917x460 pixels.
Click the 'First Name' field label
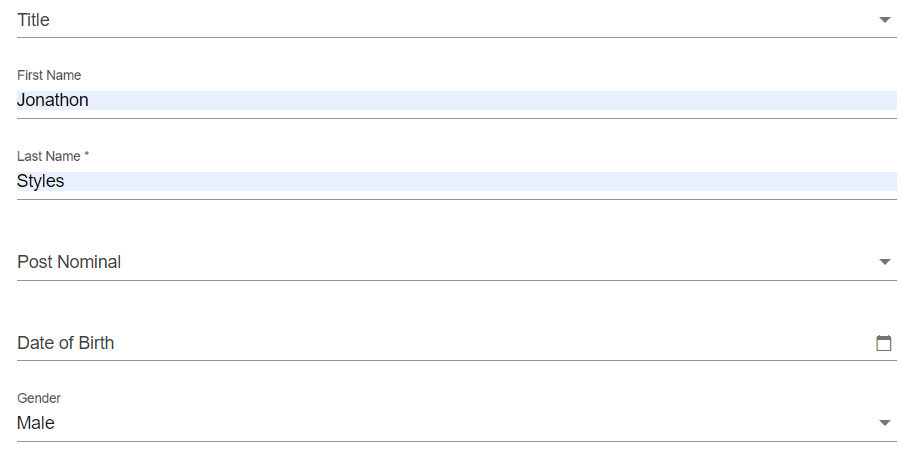[49, 75]
